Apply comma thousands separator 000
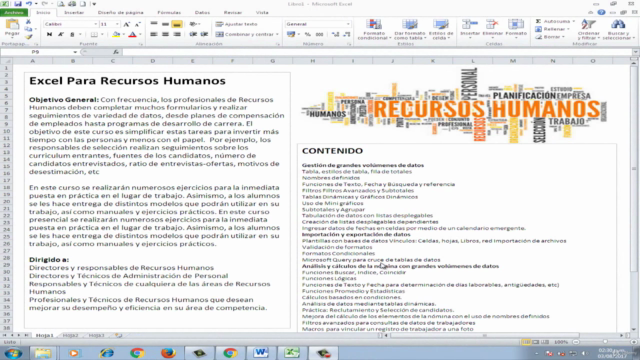This screenshot has width=640, height=360. (320, 34)
